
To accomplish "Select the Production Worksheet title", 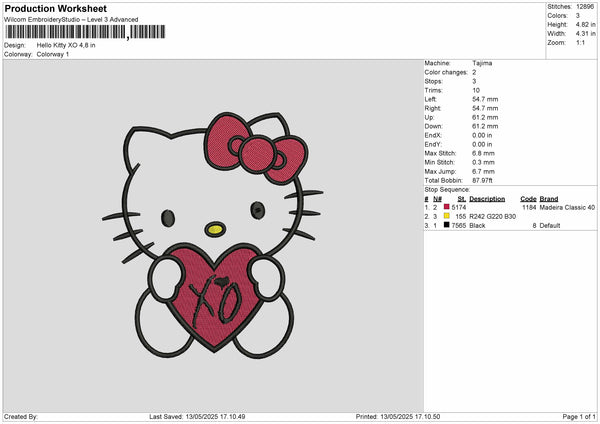I will (x=55, y=8).
